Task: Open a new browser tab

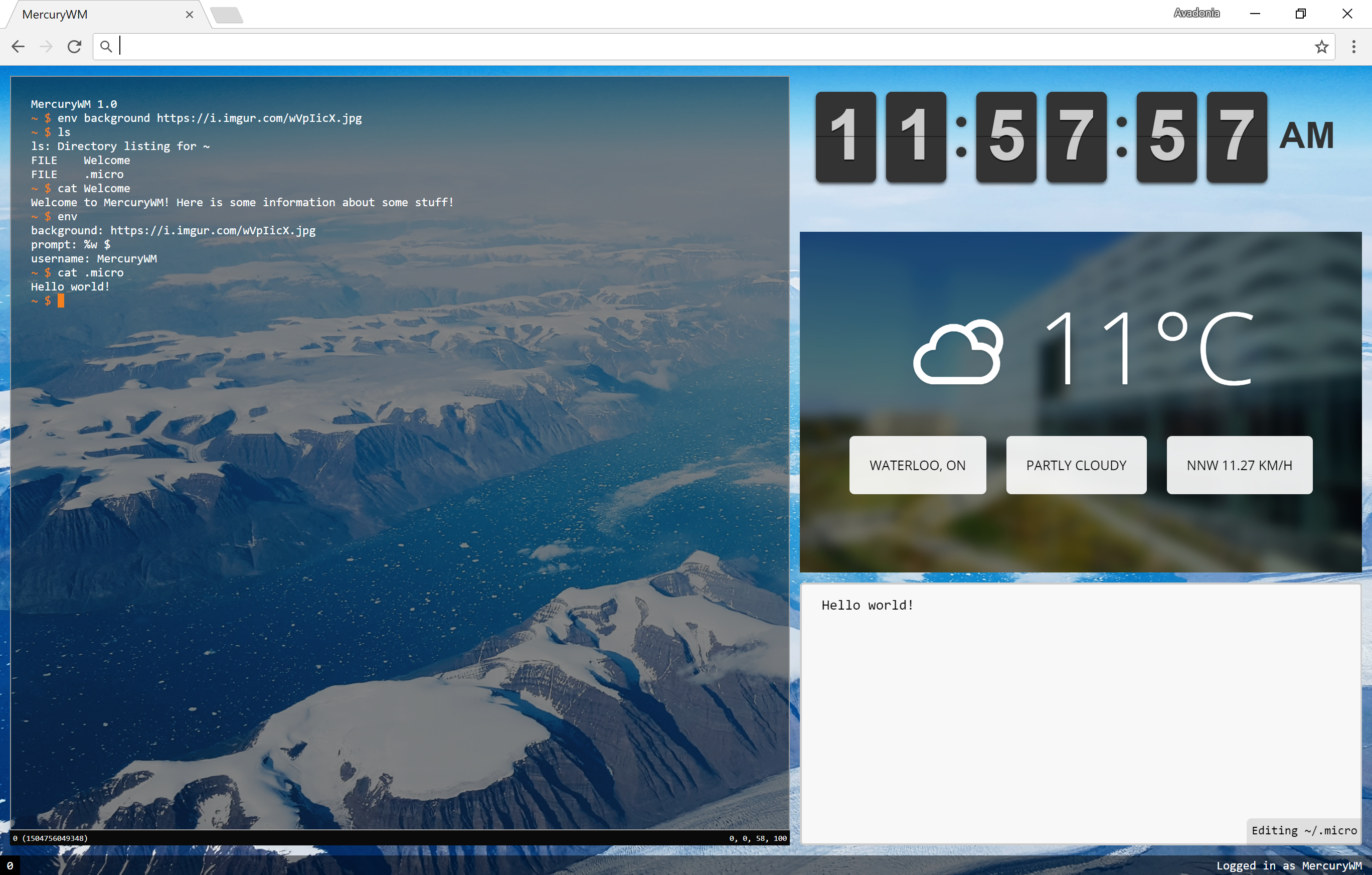Action: [227, 15]
